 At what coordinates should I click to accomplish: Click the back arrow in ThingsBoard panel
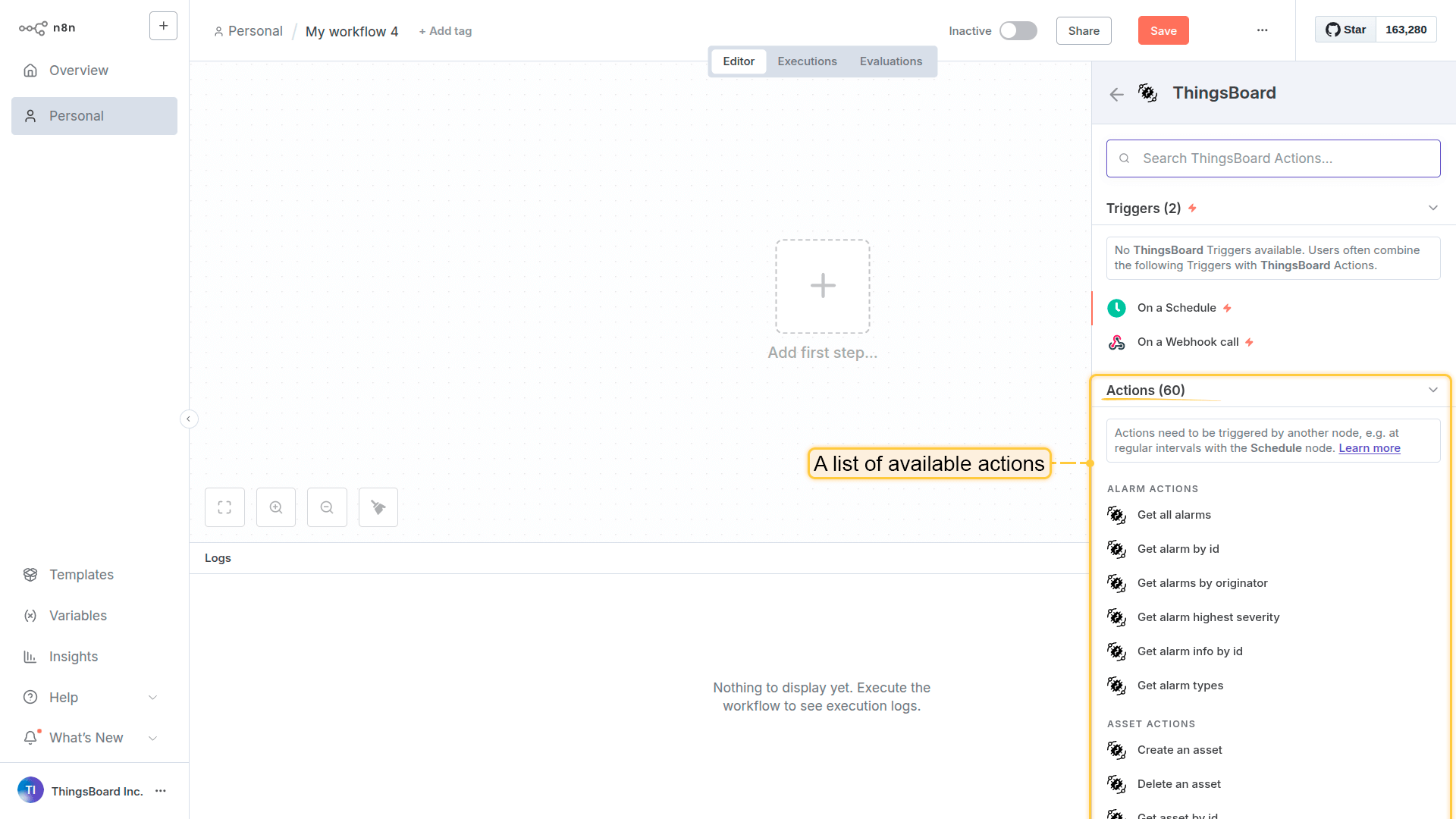click(x=1116, y=94)
